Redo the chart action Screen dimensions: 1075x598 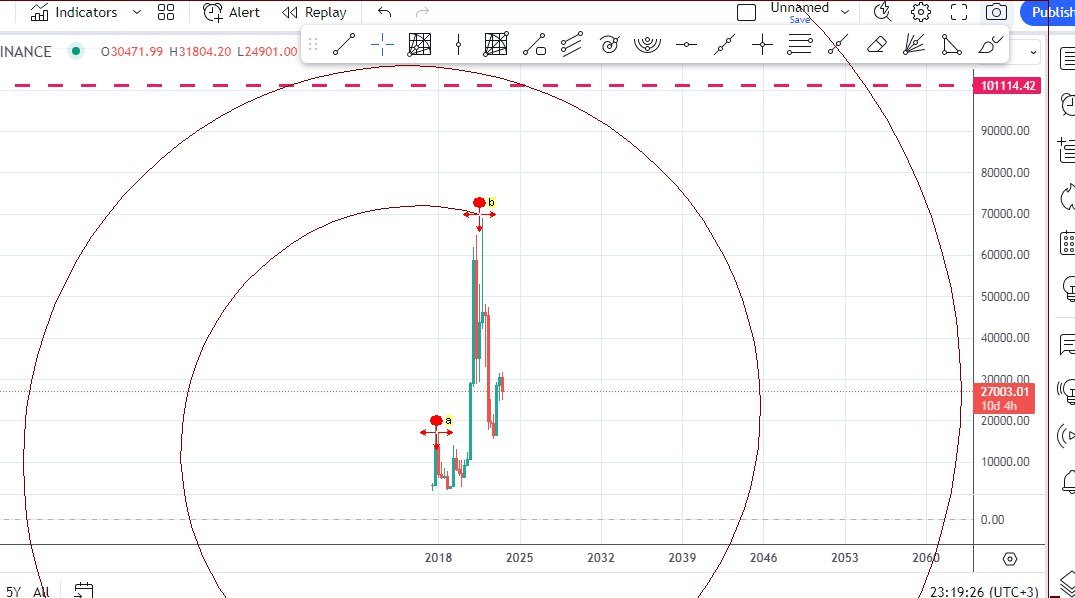coord(422,12)
